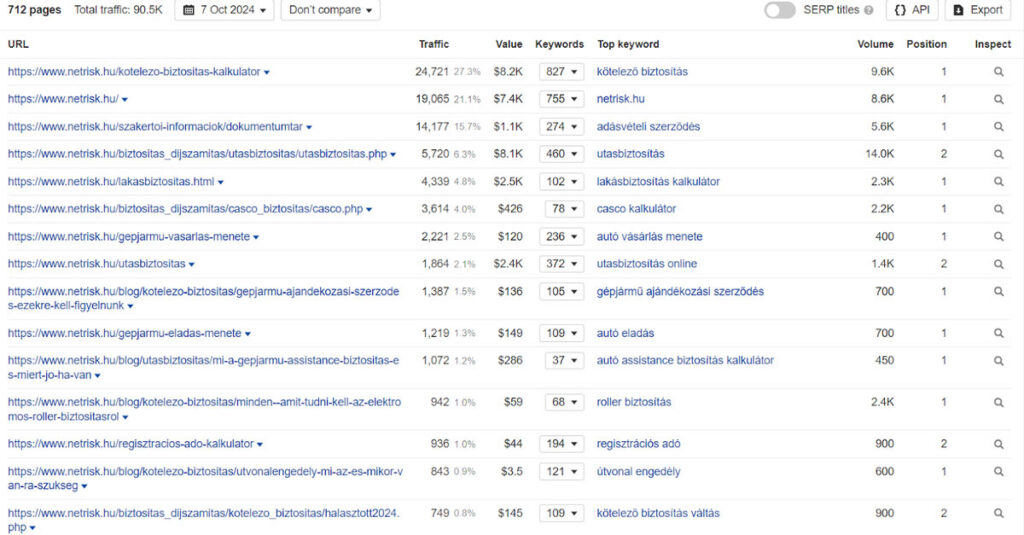This screenshot has width=1024, height=535.
Task: Sort by the Traffic column header
Action: [434, 44]
